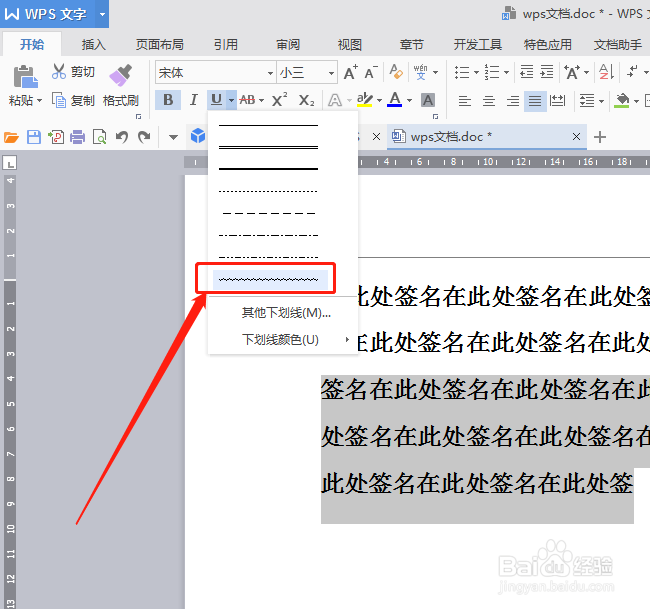Select the Format Painter brush
Screen dimensions: 650x609
pyautogui.click(x=121, y=75)
